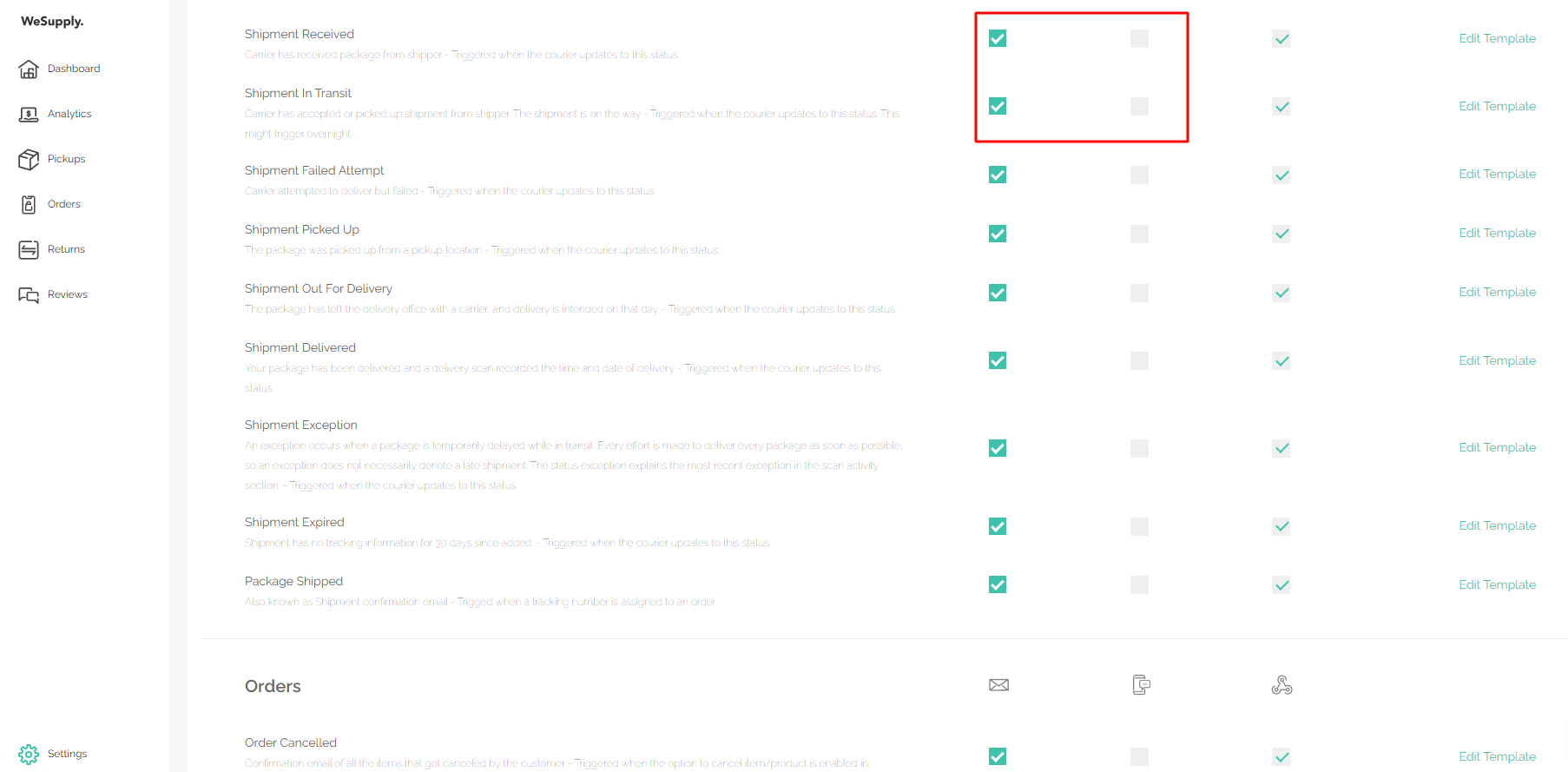1568x772 pixels.
Task: Uncheck email for Shipment Picked Up
Action: pos(998,234)
